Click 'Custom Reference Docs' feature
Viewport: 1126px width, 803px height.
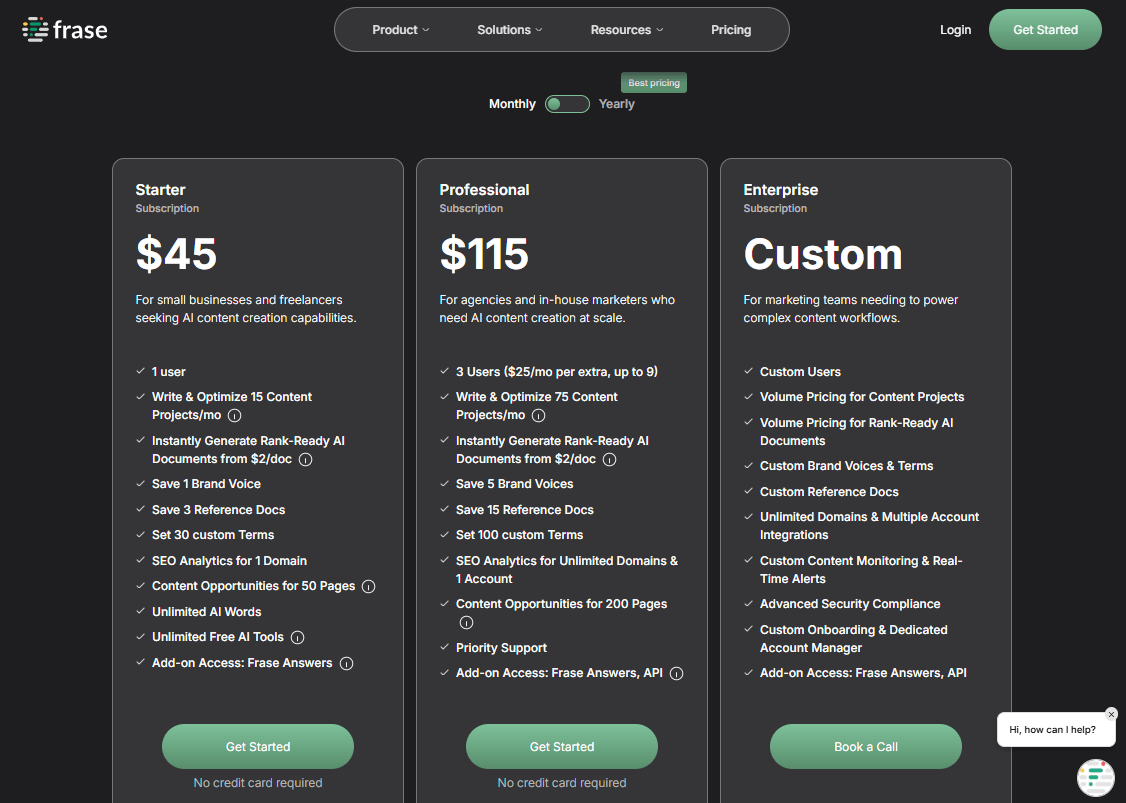click(829, 492)
